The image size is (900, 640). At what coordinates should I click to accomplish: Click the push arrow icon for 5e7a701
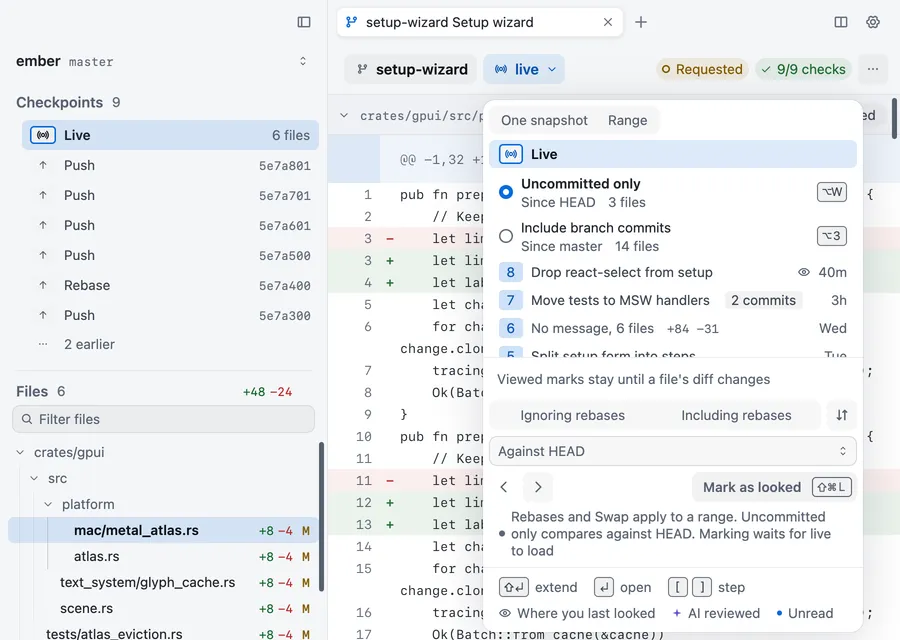[x=43, y=195]
